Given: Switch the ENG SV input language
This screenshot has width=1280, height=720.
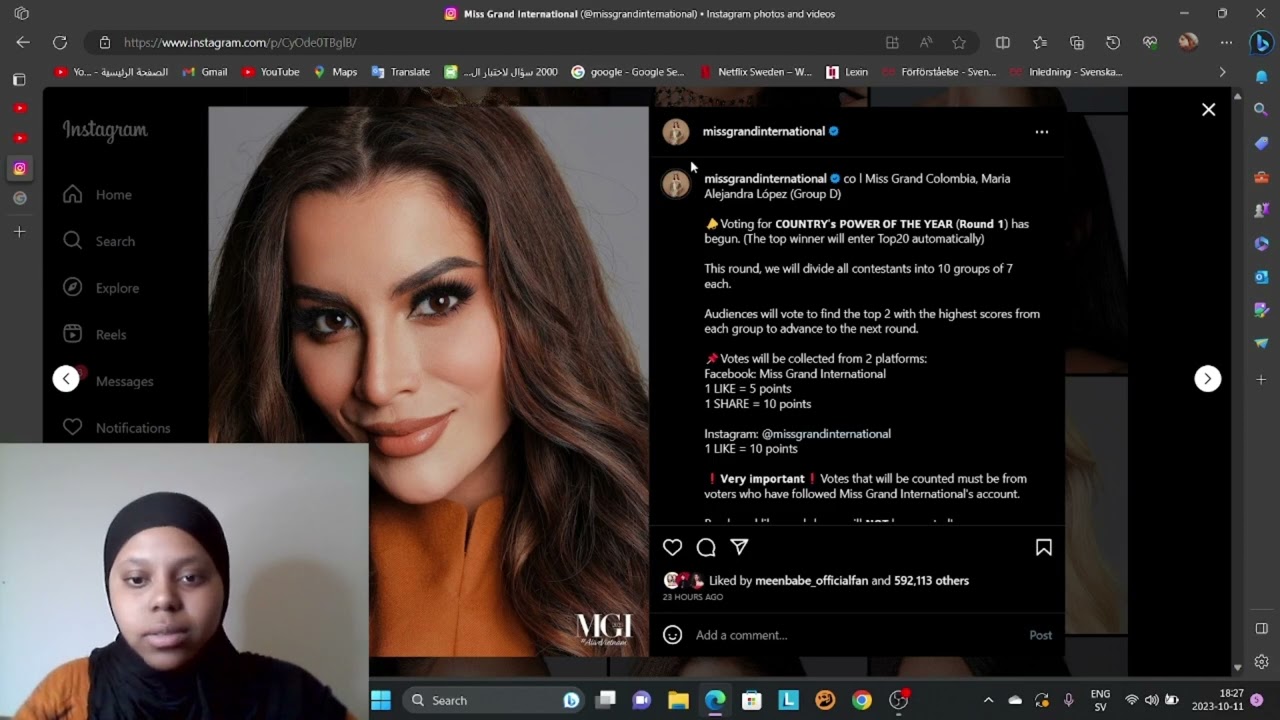Looking at the screenshot, I should [1100, 700].
